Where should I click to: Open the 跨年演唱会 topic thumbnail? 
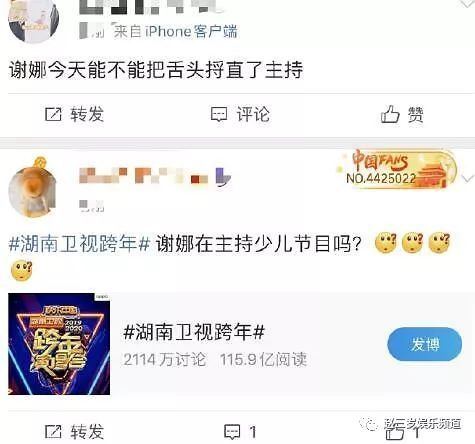tap(59, 344)
